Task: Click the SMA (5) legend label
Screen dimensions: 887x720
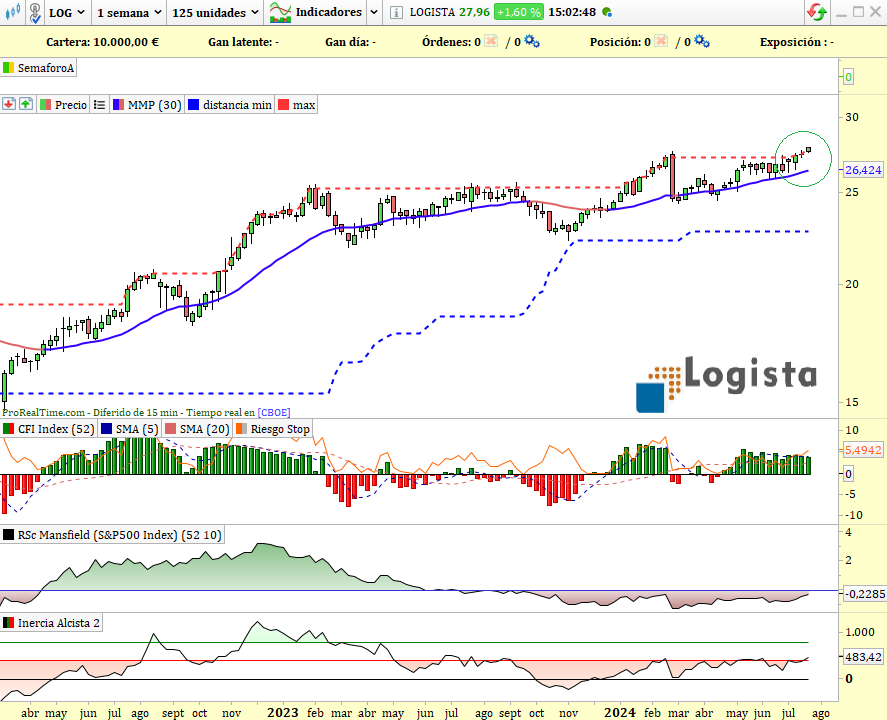Action: click(x=130, y=429)
